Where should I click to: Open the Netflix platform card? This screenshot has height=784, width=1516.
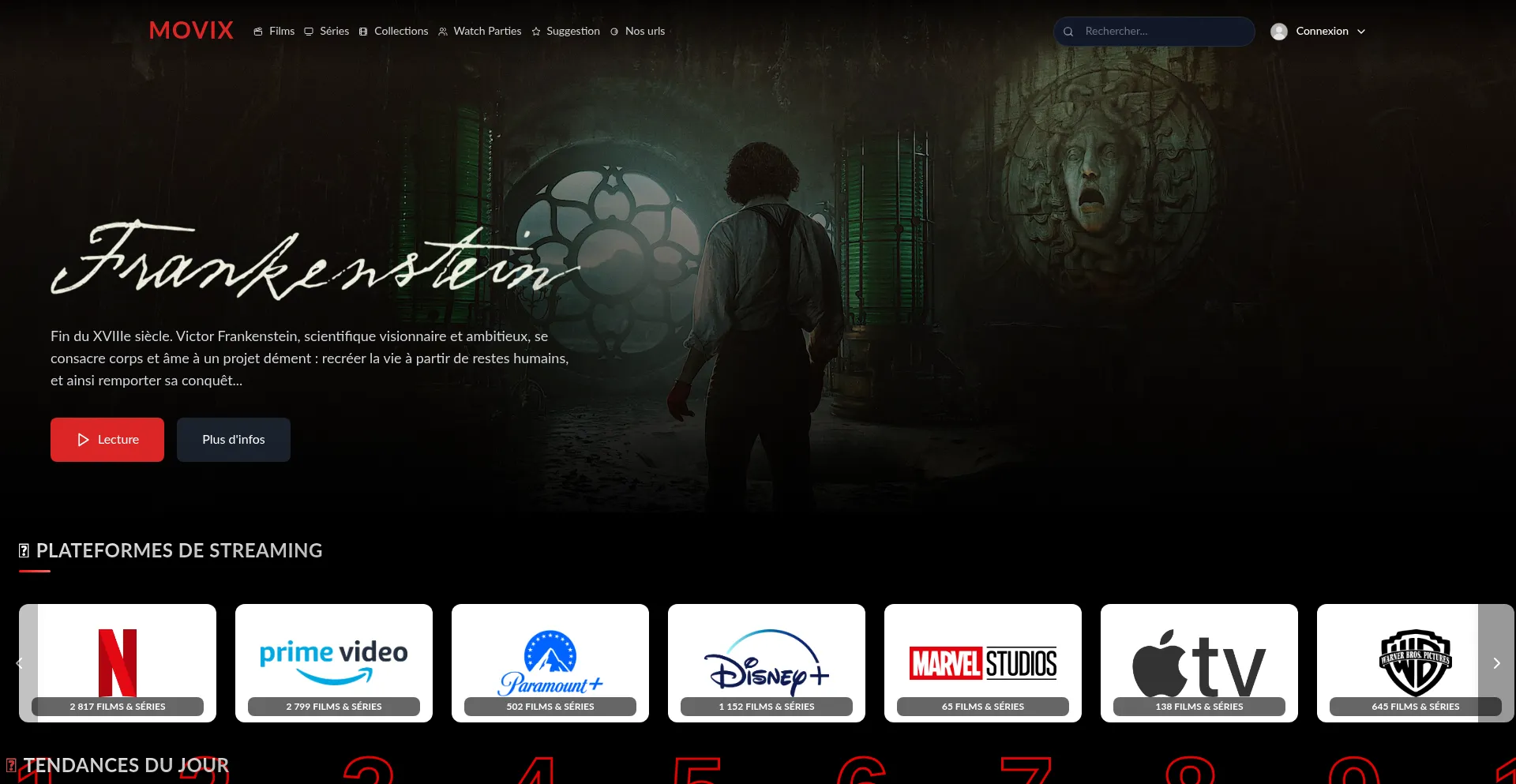[x=118, y=662]
